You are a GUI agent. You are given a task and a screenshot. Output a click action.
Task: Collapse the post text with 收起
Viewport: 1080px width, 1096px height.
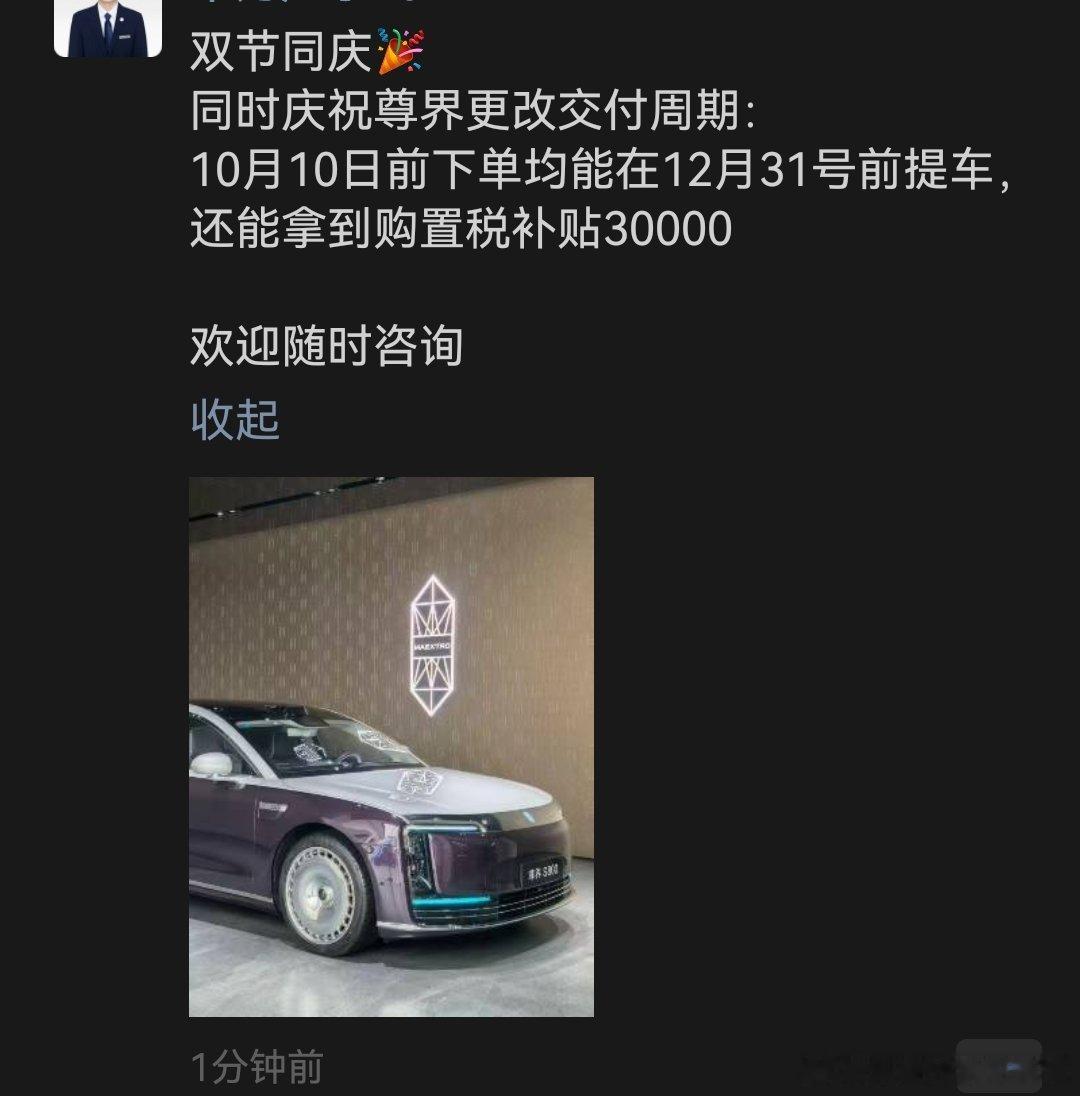click(235, 419)
